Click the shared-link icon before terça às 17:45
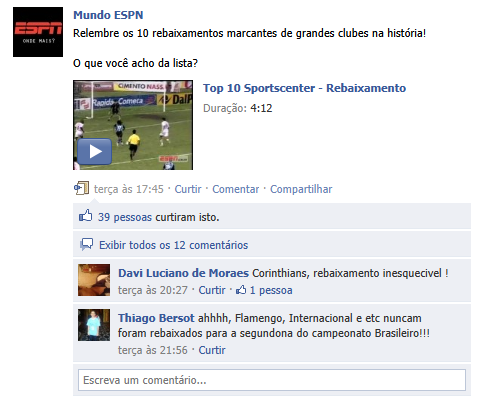The width and height of the screenshot is (483, 404). pos(81,188)
